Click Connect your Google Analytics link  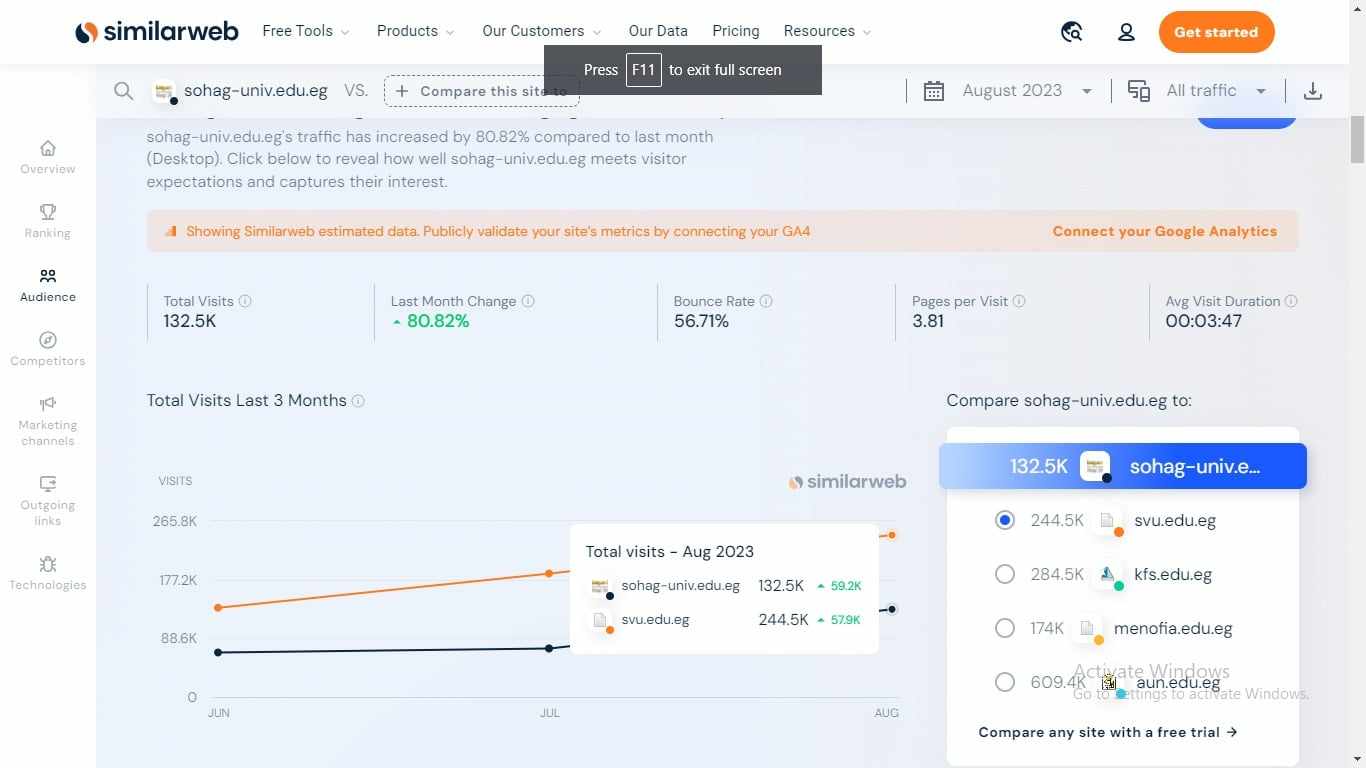click(1164, 231)
